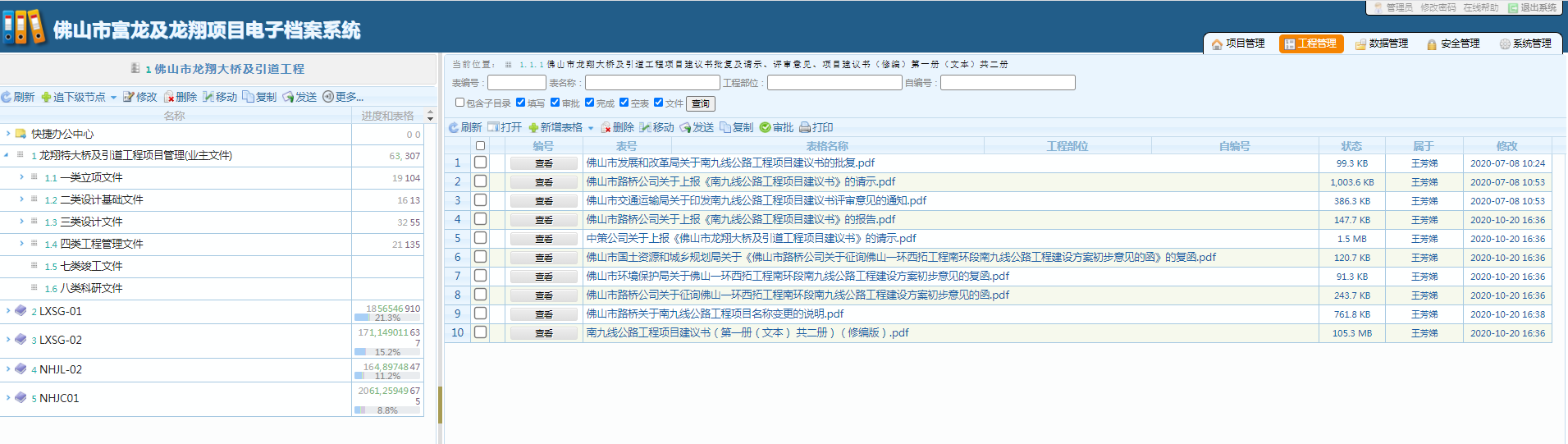Collapse 龙翔特大桥及引道工程项目管理 tree node
The height and width of the screenshot is (444, 1568).
coord(7,154)
